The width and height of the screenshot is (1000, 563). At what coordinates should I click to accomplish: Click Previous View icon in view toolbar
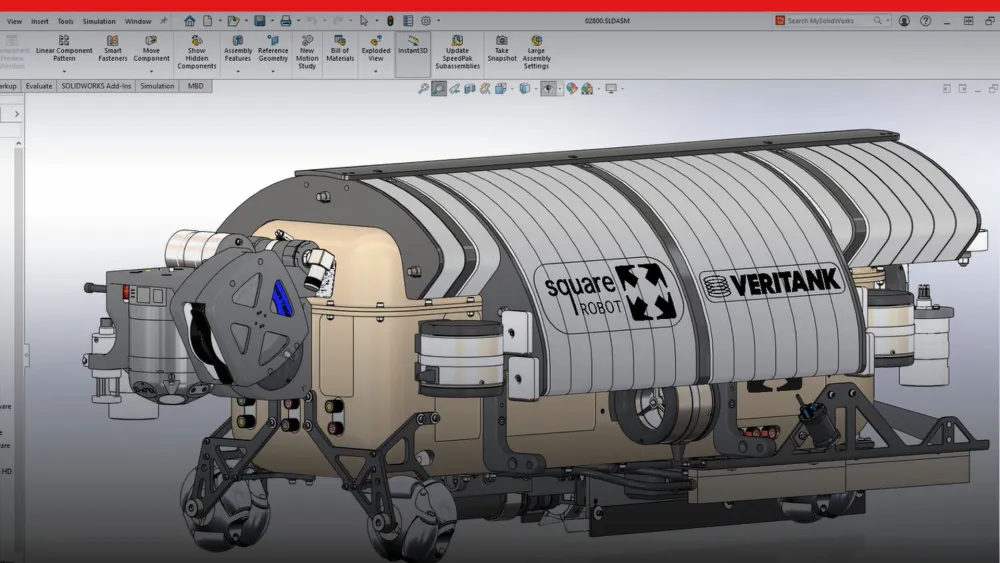pyautogui.click(x=454, y=89)
